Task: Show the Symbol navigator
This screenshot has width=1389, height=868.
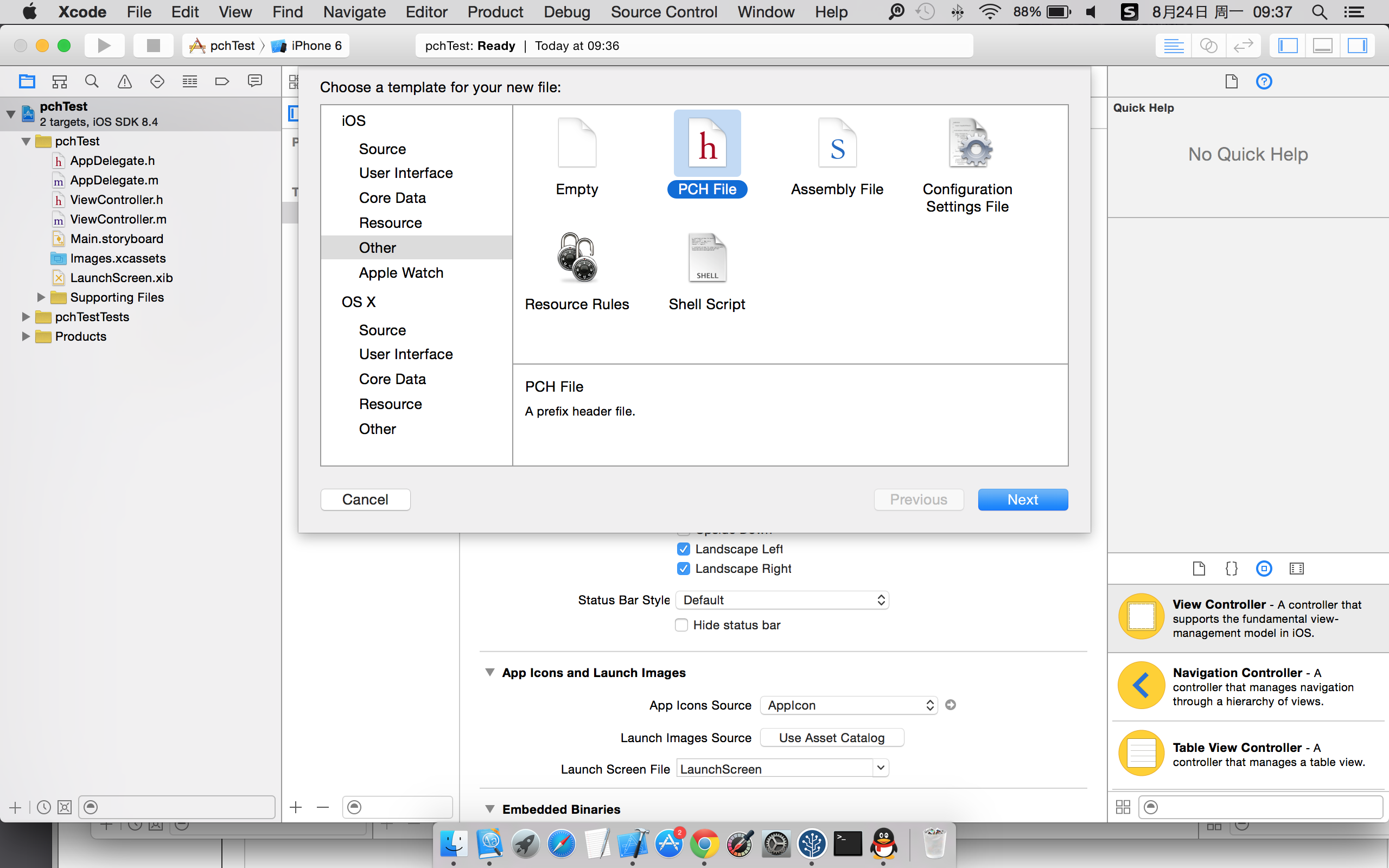Action: (60, 81)
